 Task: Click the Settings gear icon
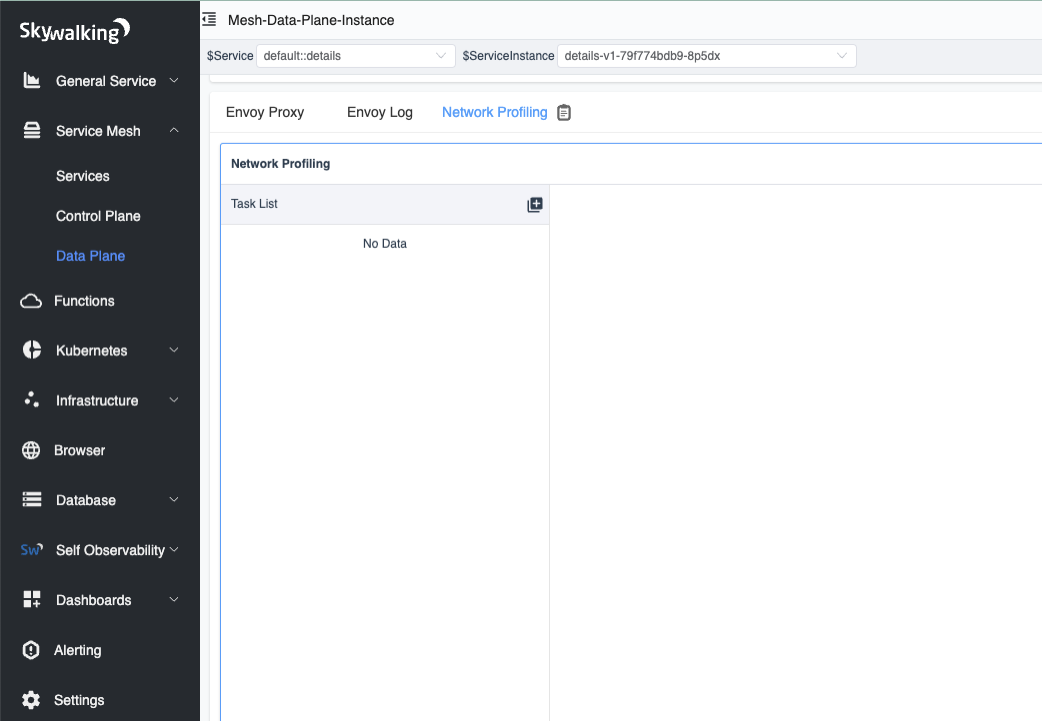point(31,700)
